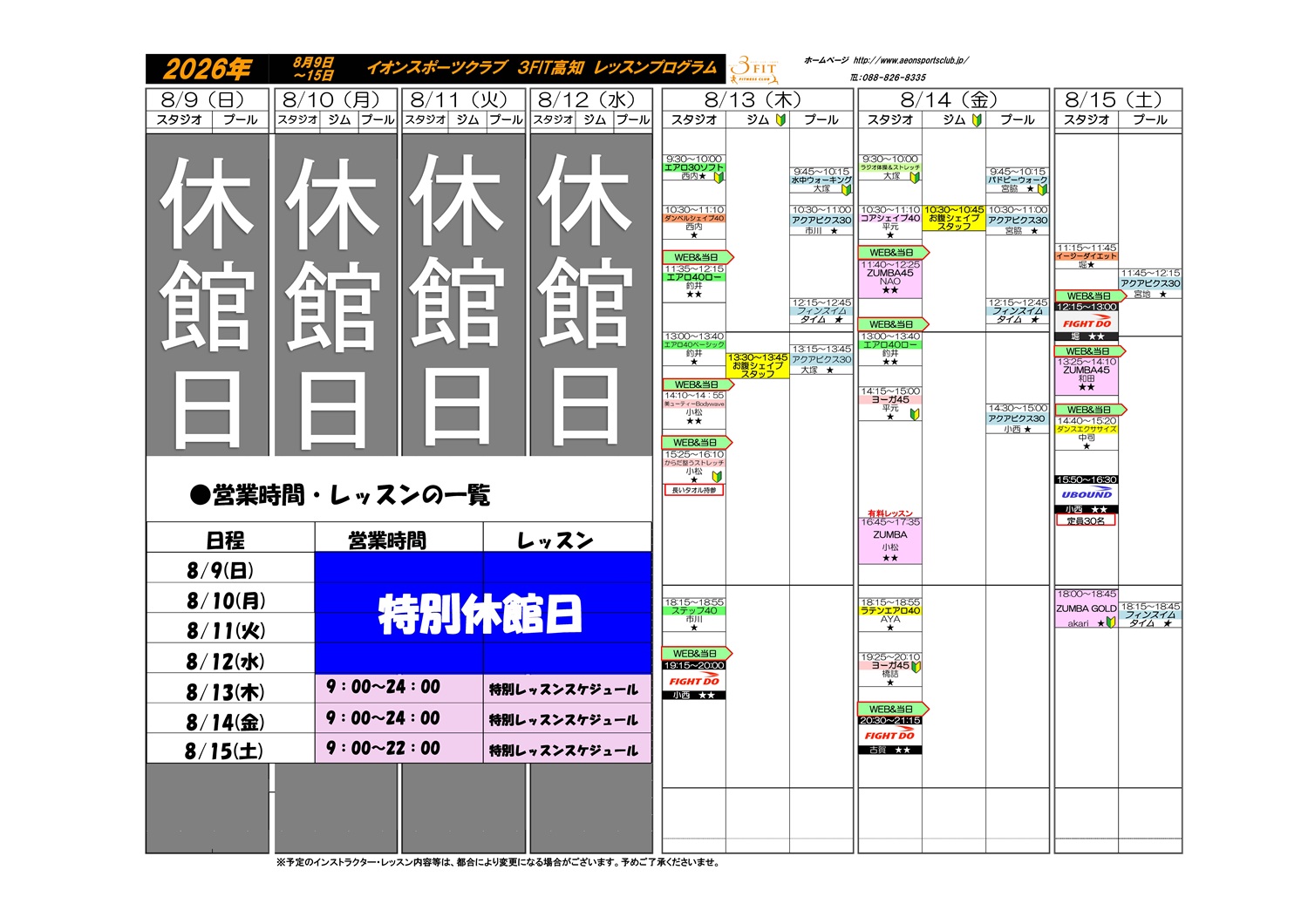Image resolution: width=1308 pixels, height=924 pixels.
Task: Click the WEB&当日 badge above 8/13 14:10 Bodywave
Action: point(698,384)
